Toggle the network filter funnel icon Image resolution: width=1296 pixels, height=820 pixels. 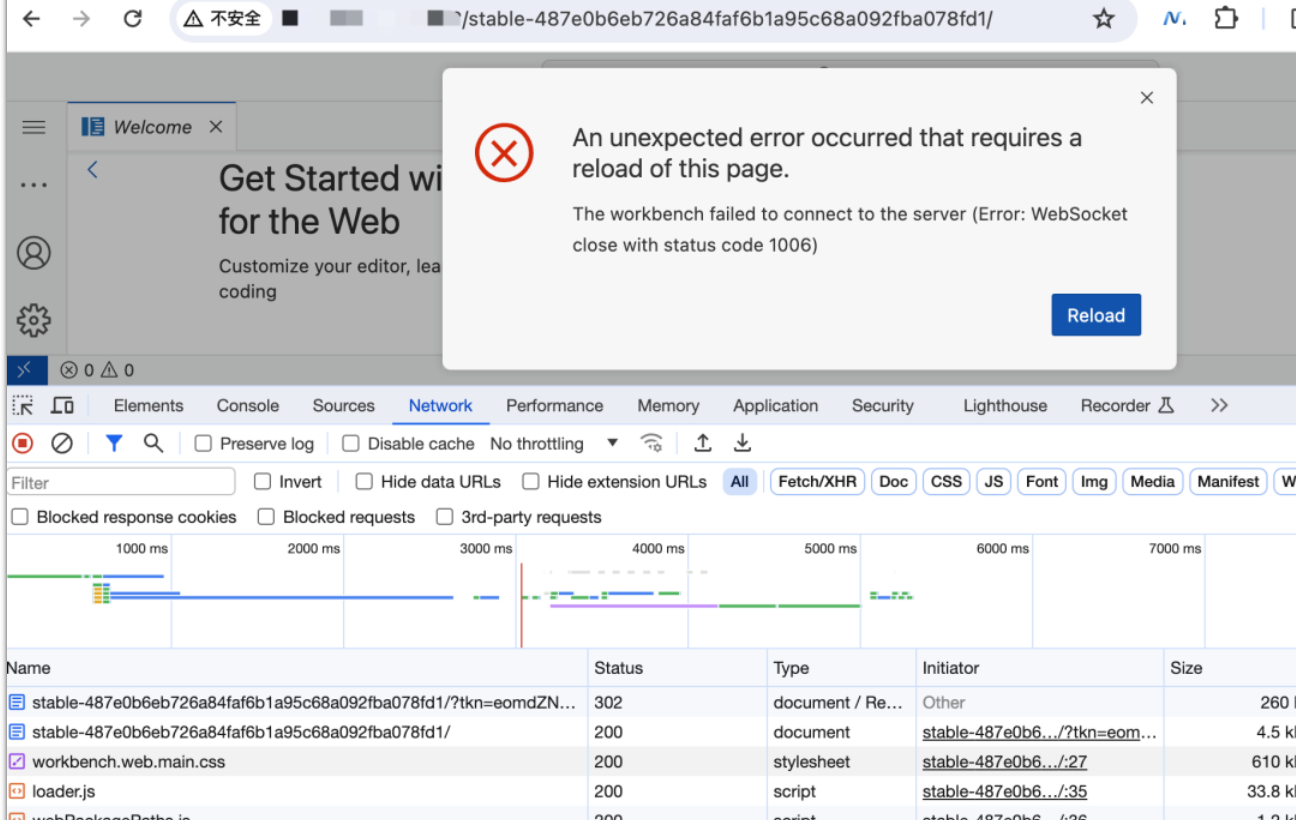coord(114,443)
